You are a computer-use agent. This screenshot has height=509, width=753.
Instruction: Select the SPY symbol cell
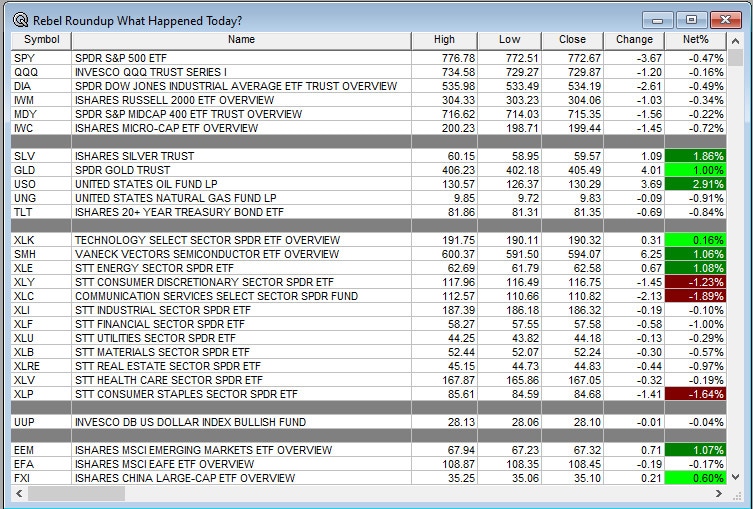[41, 58]
